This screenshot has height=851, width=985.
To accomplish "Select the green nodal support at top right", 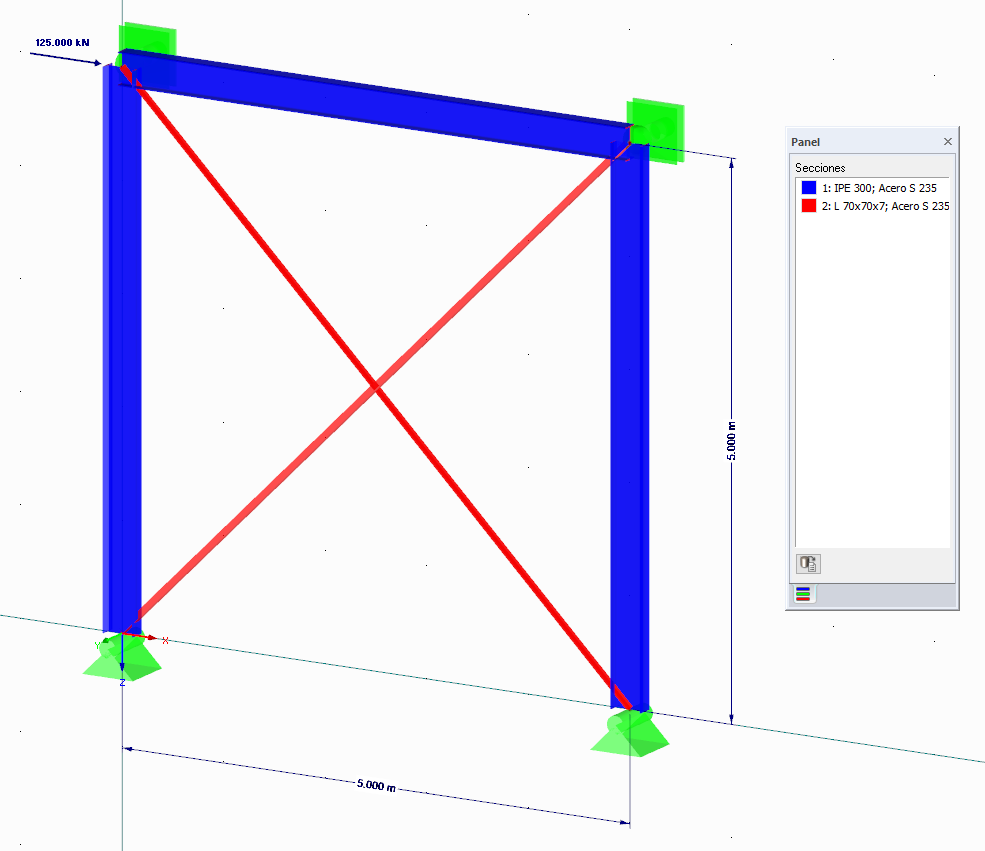I will [656, 130].
